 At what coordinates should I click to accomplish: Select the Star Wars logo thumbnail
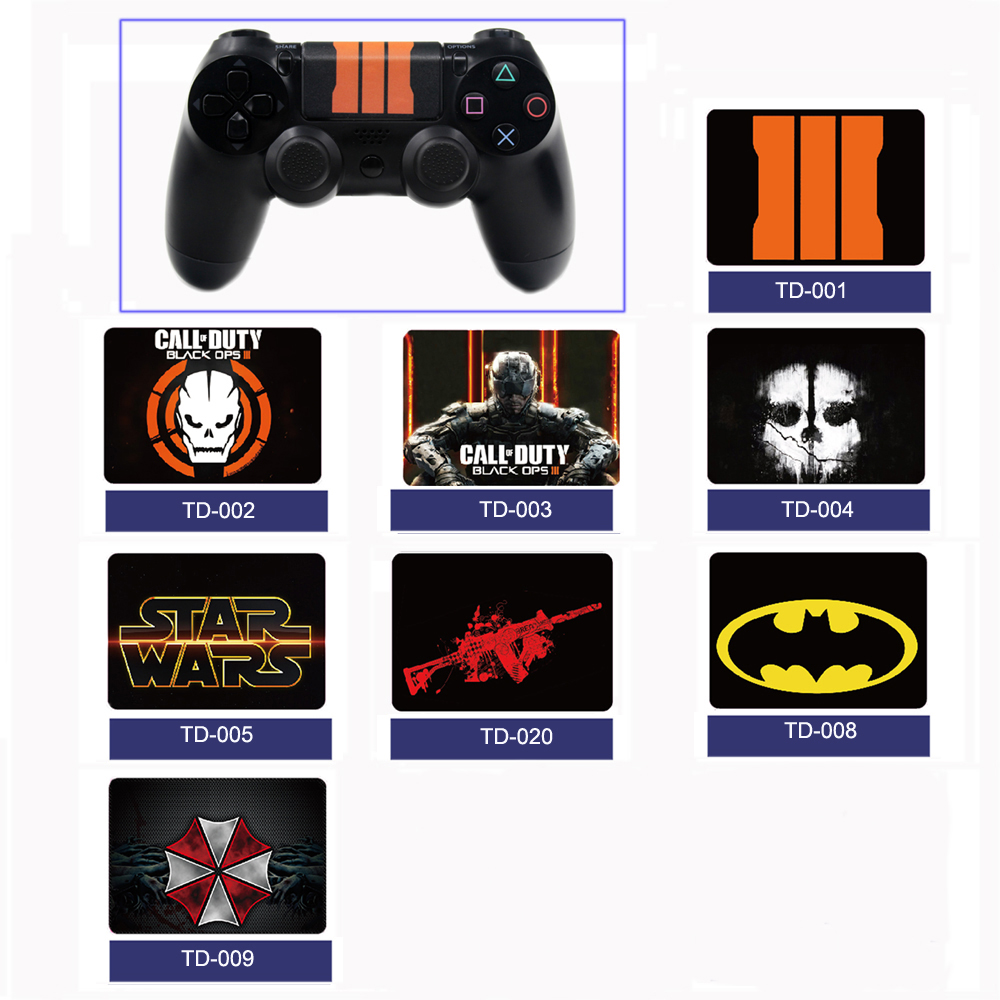[216, 631]
